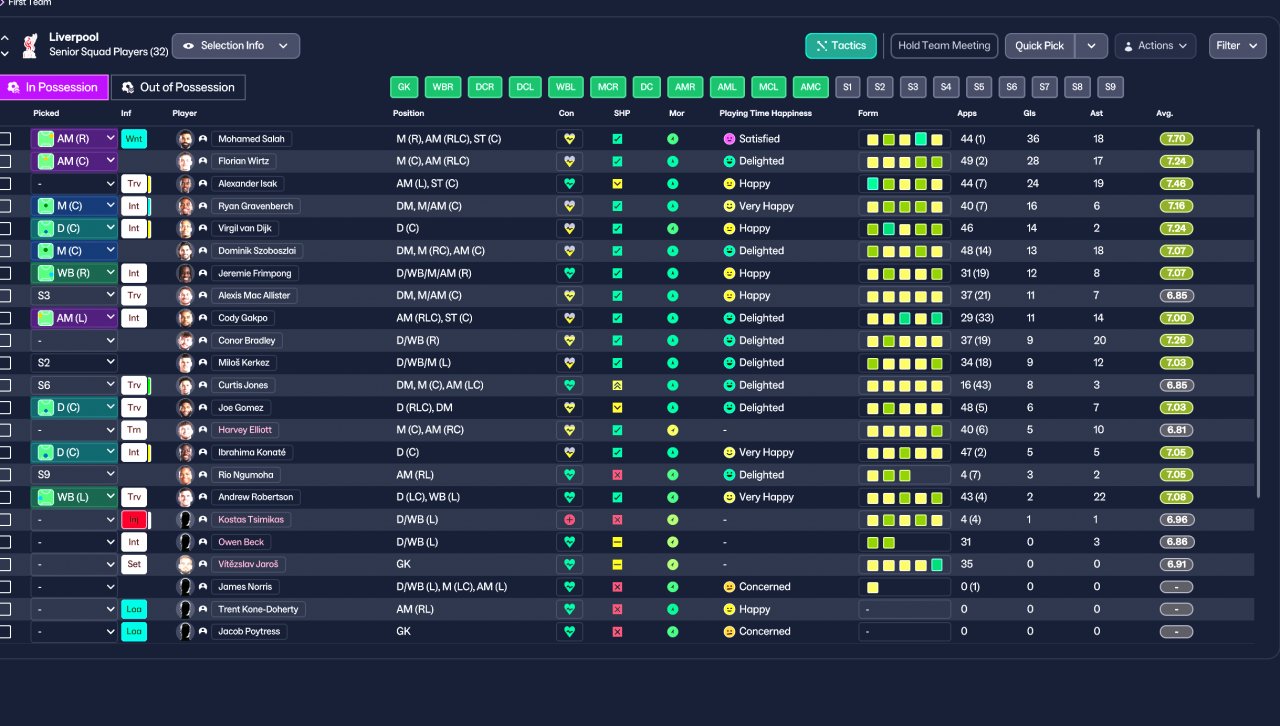The image size is (1280, 726).
Task: Open Mohamed Salah's player name link
Action: (x=252, y=139)
